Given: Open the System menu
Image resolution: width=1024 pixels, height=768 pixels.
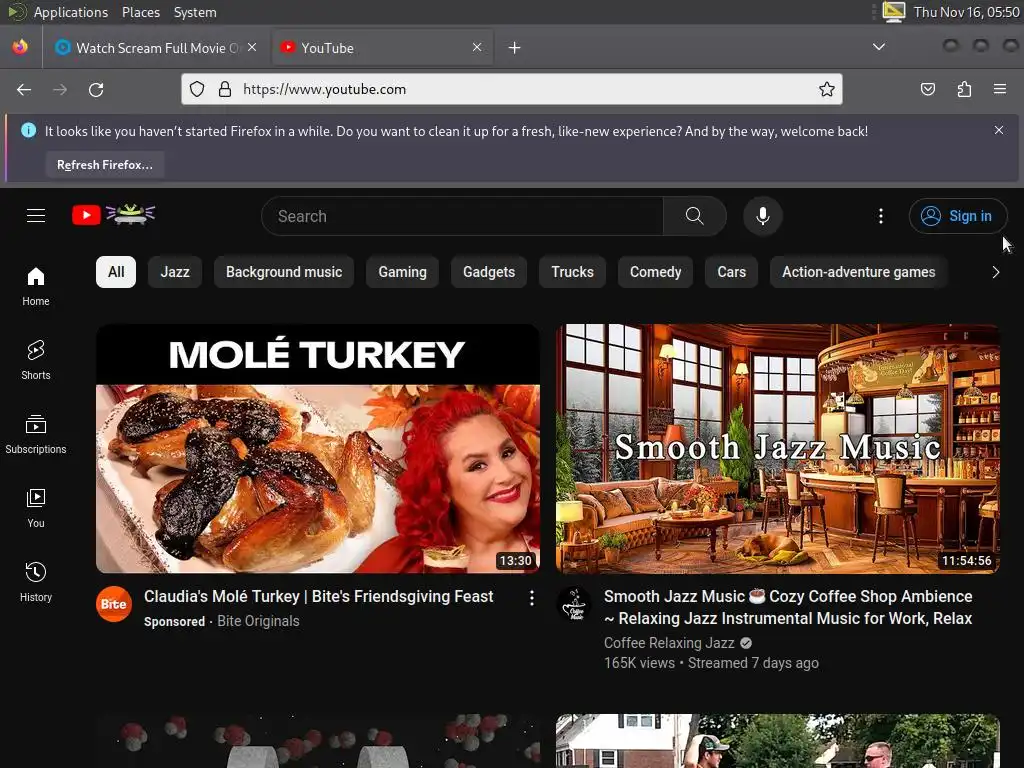Looking at the screenshot, I should tap(195, 12).
